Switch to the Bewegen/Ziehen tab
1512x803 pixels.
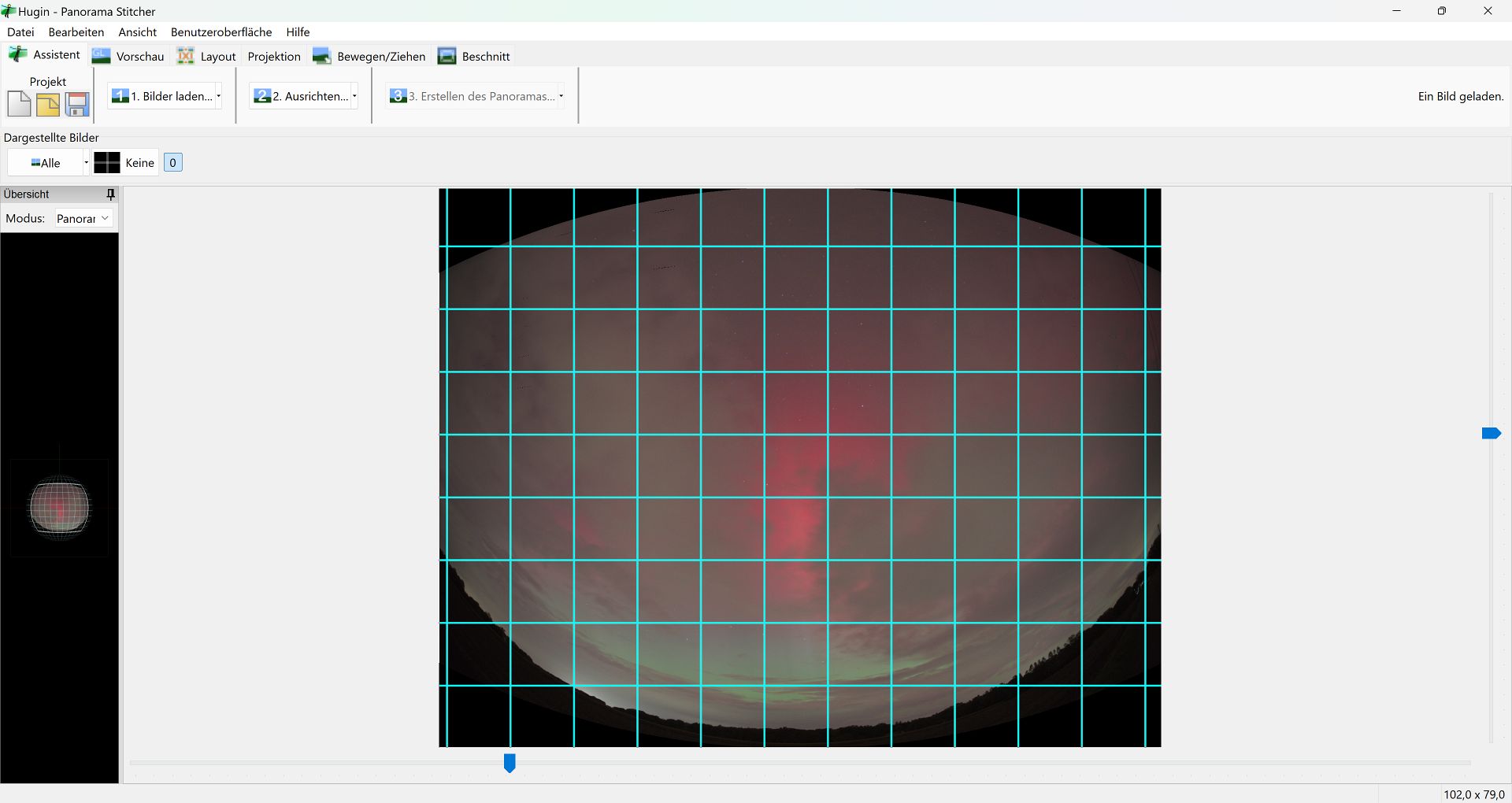click(369, 56)
